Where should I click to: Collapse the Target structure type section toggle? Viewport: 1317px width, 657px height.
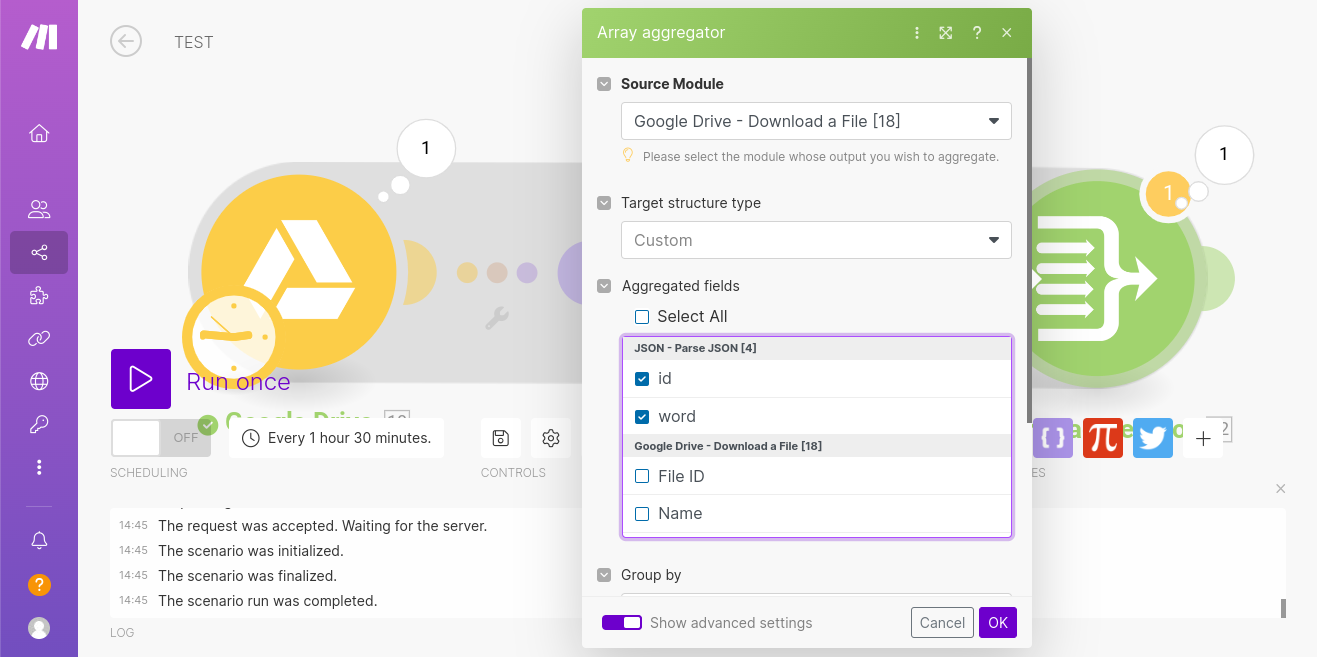click(604, 203)
